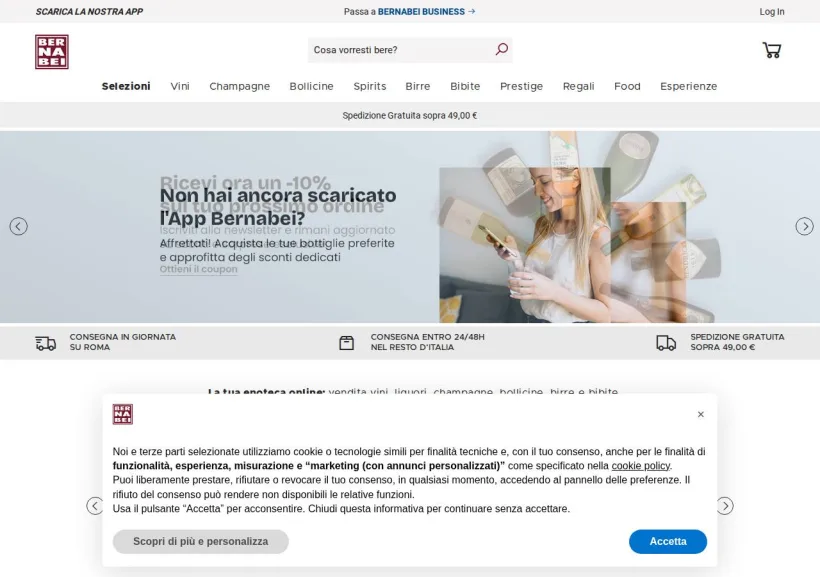Open the Bollicine menu

point(311,86)
